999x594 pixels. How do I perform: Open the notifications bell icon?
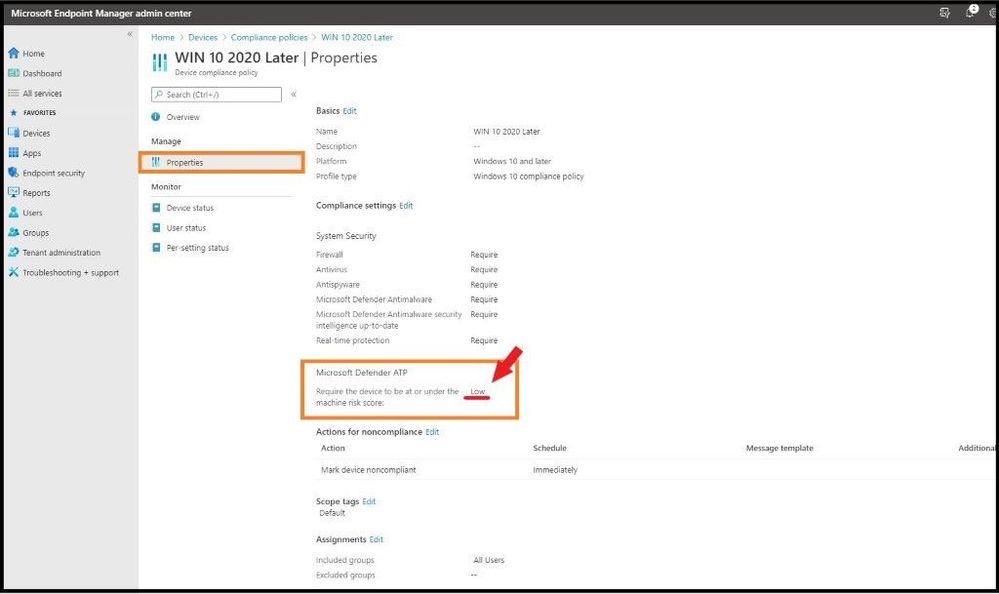970,12
